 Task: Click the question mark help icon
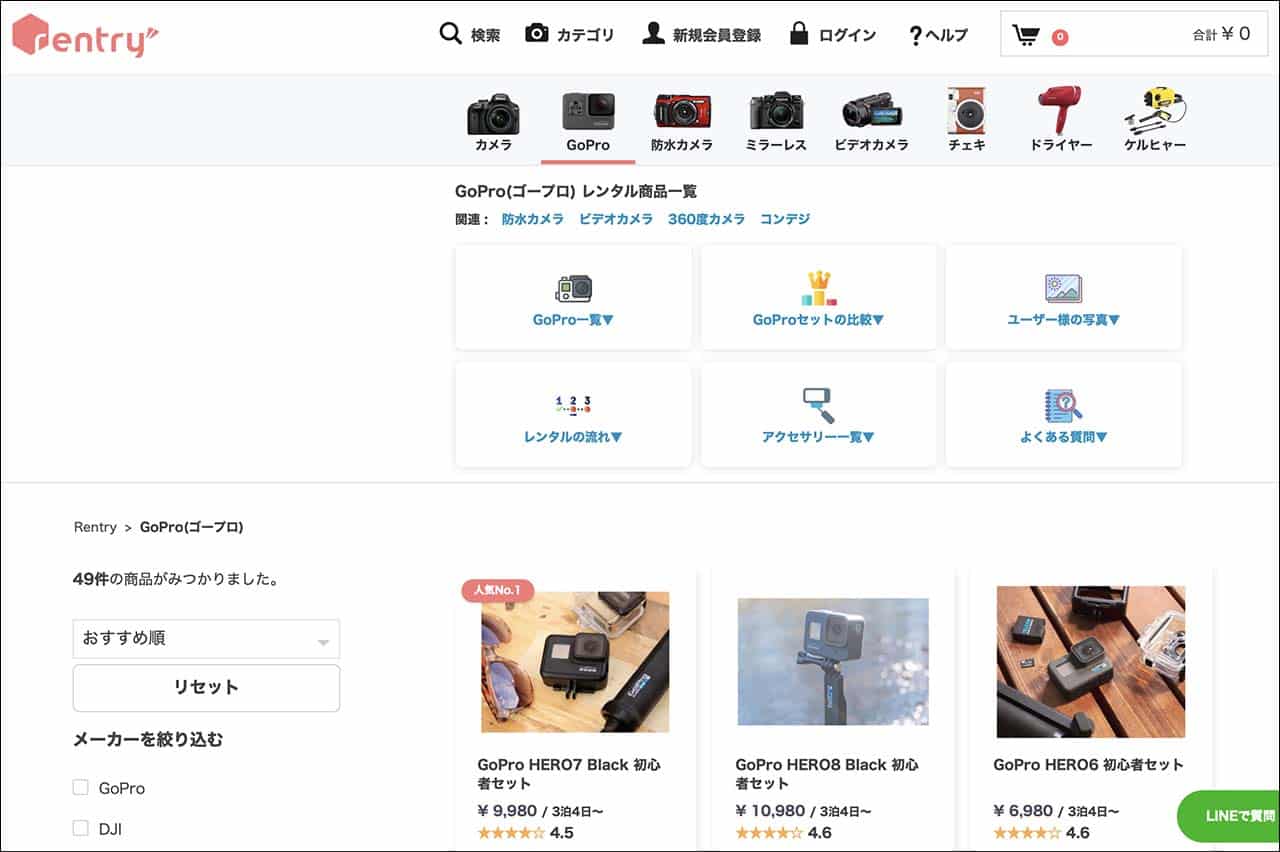point(915,36)
